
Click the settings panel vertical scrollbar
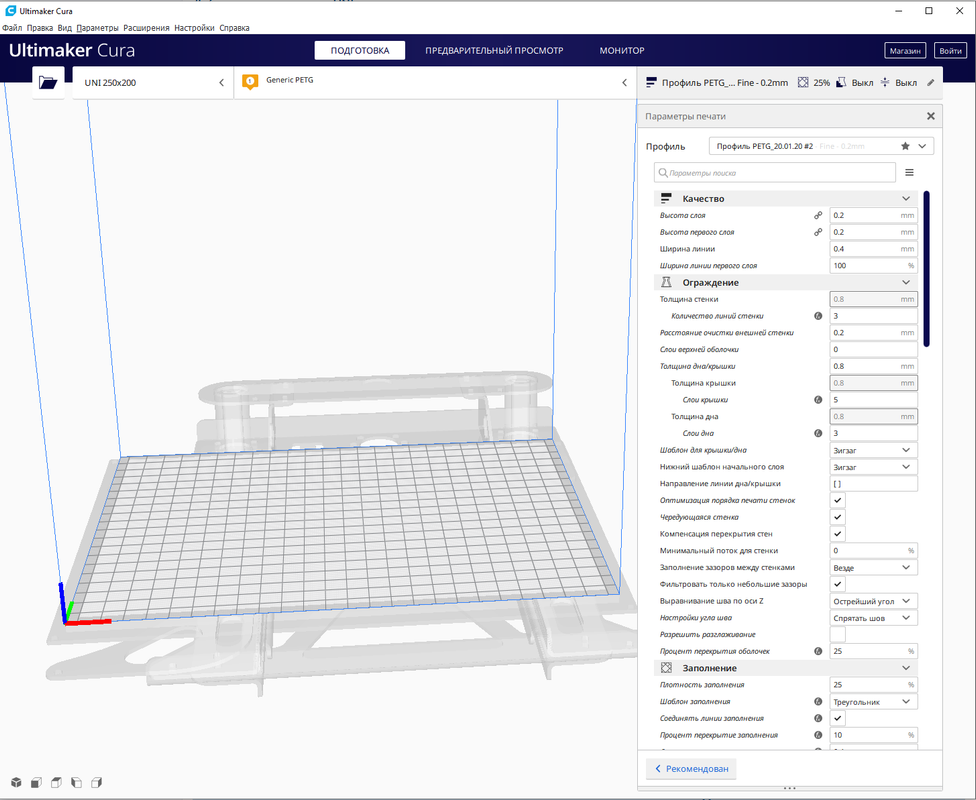point(926,269)
